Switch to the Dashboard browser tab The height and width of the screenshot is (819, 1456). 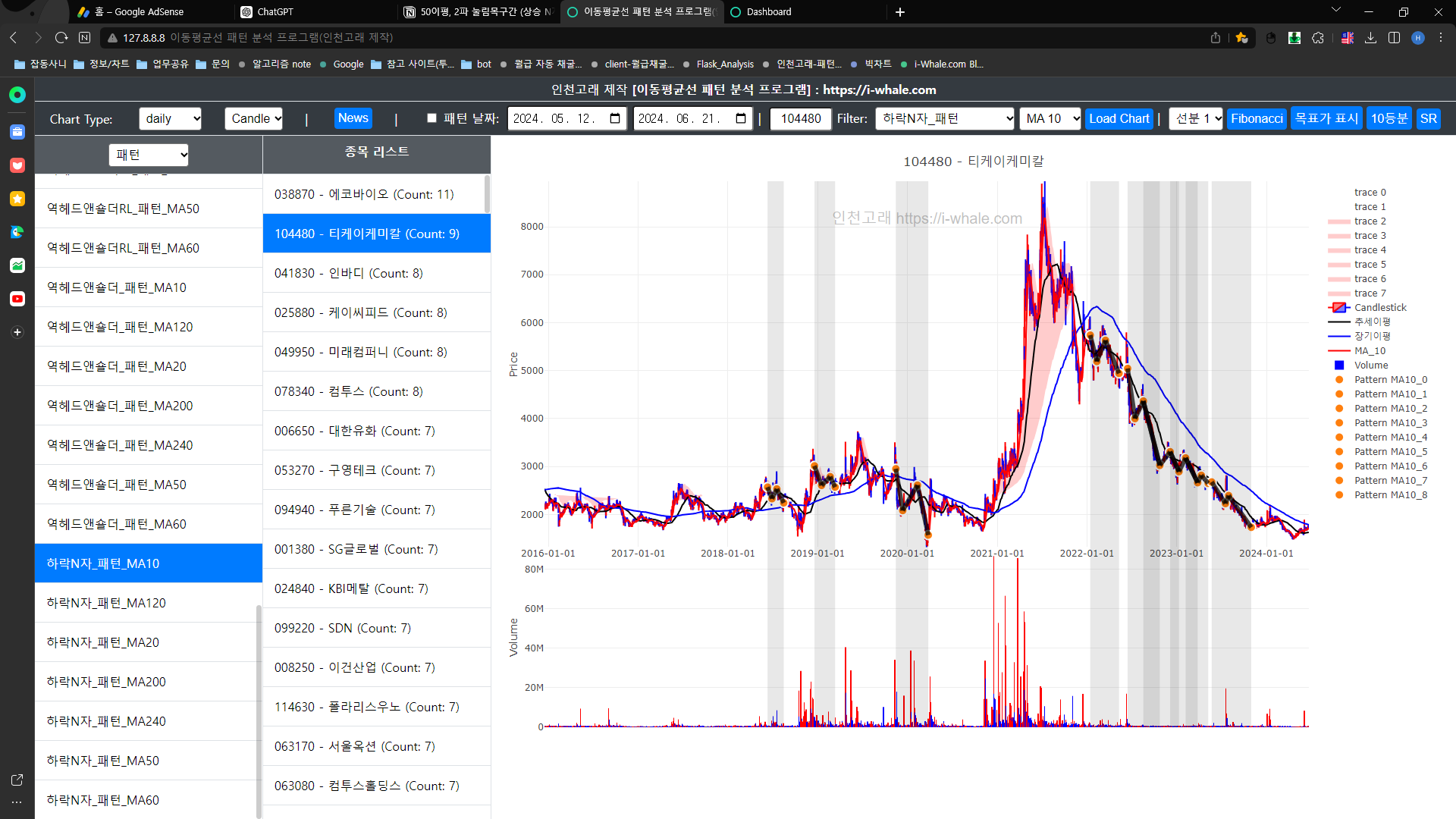click(x=768, y=11)
